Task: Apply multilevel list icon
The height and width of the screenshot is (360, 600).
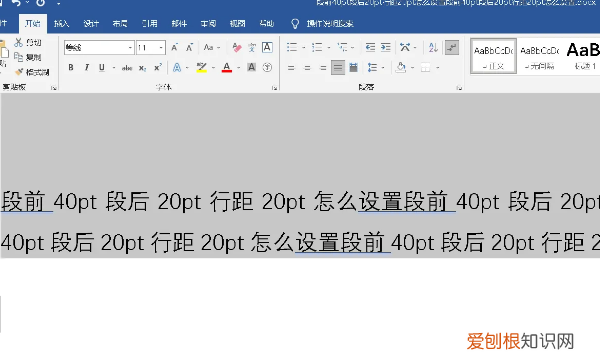Action: (x=342, y=47)
